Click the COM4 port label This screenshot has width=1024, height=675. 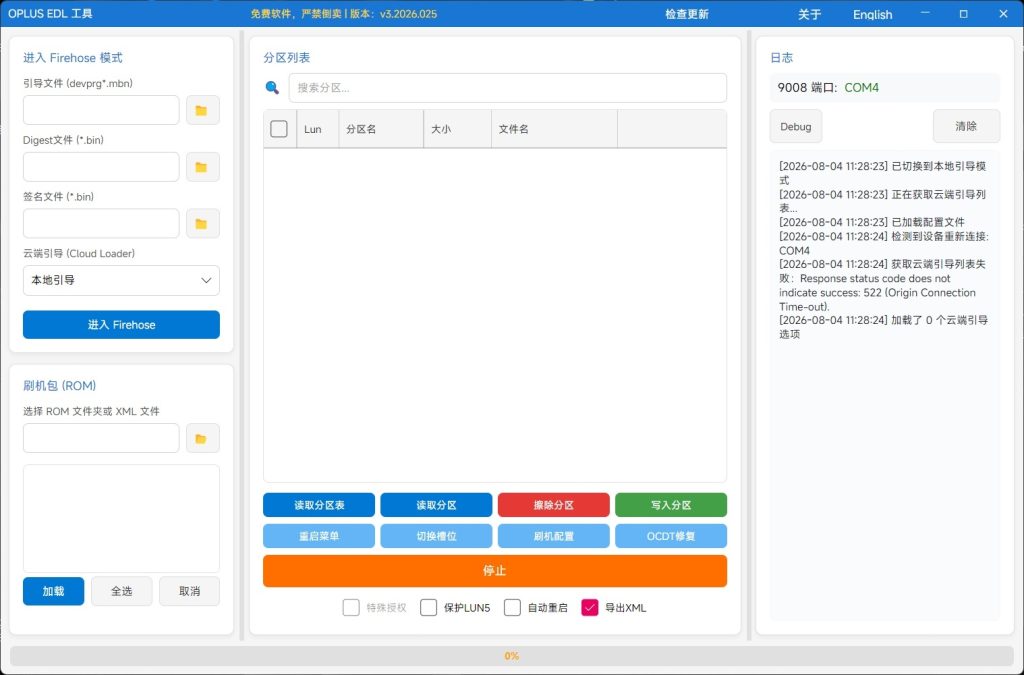click(x=861, y=87)
